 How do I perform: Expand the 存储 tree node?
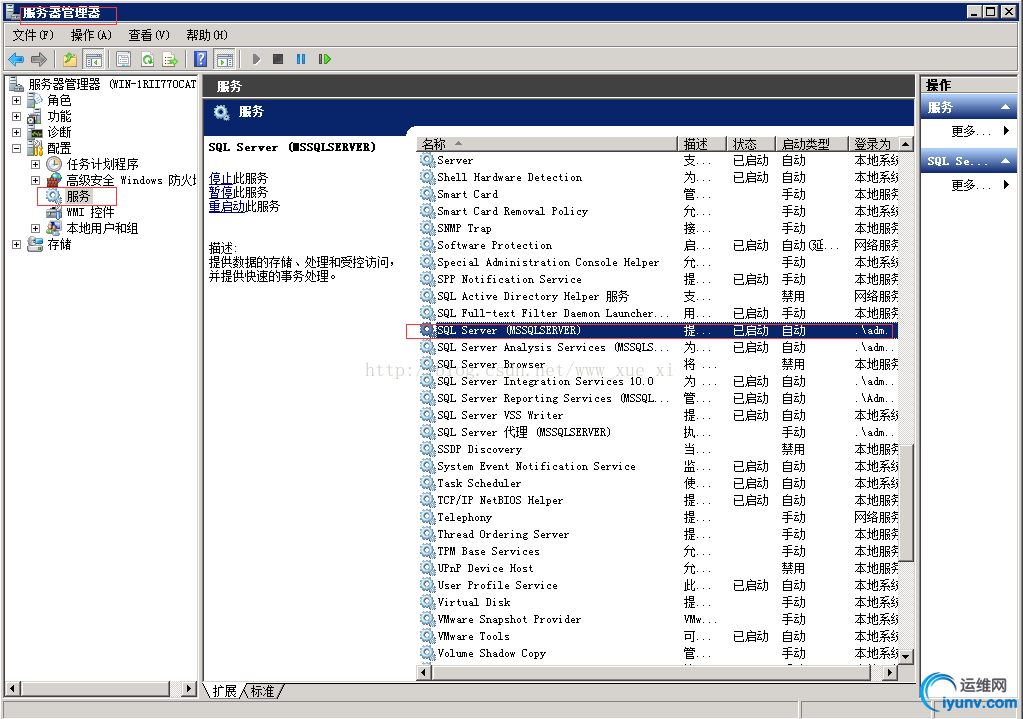click(x=16, y=244)
